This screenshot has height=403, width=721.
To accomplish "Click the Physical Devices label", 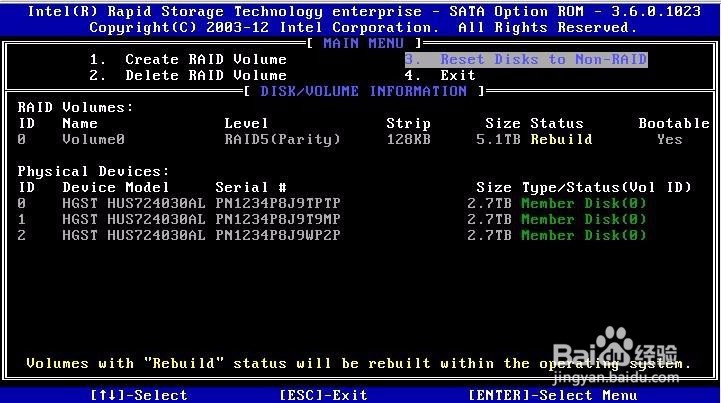I will click(93, 172).
